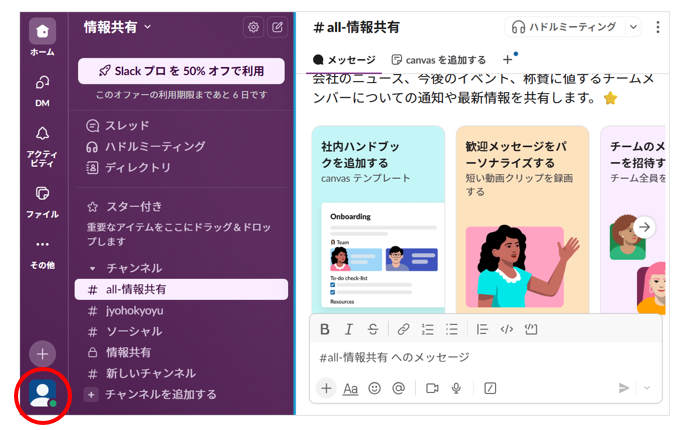
Task: Open the huddle options dropdown arrow
Action: pyautogui.click(x=633, y=27)
